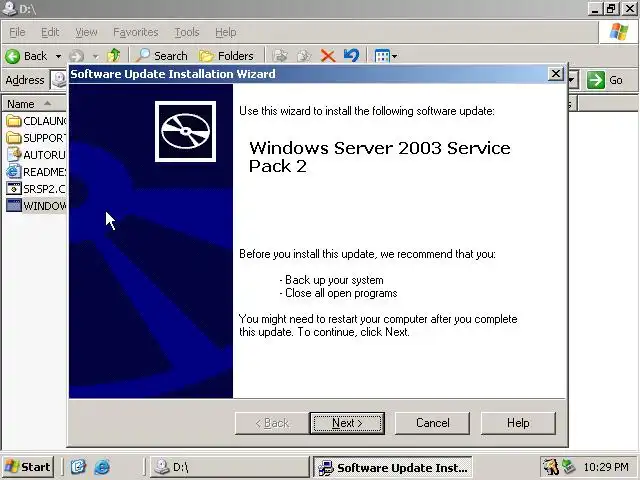This screenshot has width=640, height=480.
Task: Click the Copy To toolbar icon
Action: 304,56
